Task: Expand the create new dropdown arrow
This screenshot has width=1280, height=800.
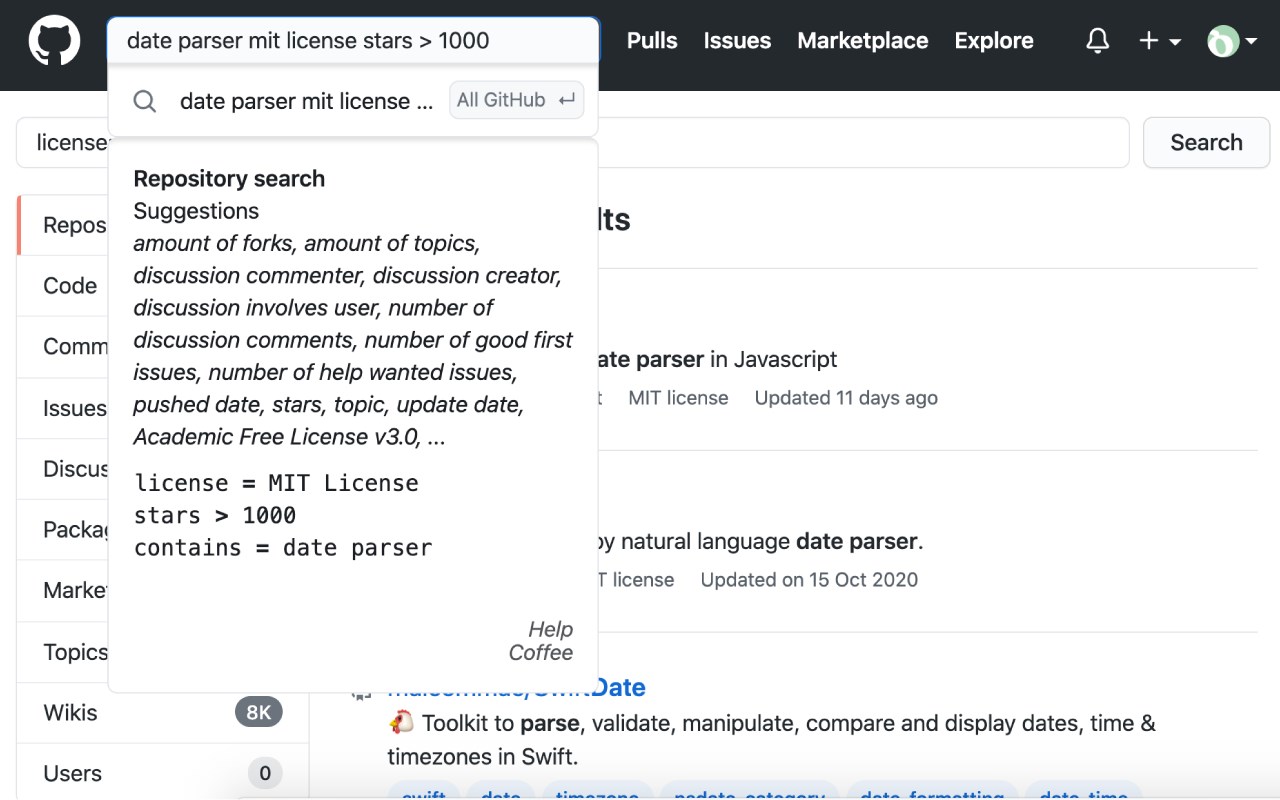Action: pyautogui.click(x=1175, y=42)
